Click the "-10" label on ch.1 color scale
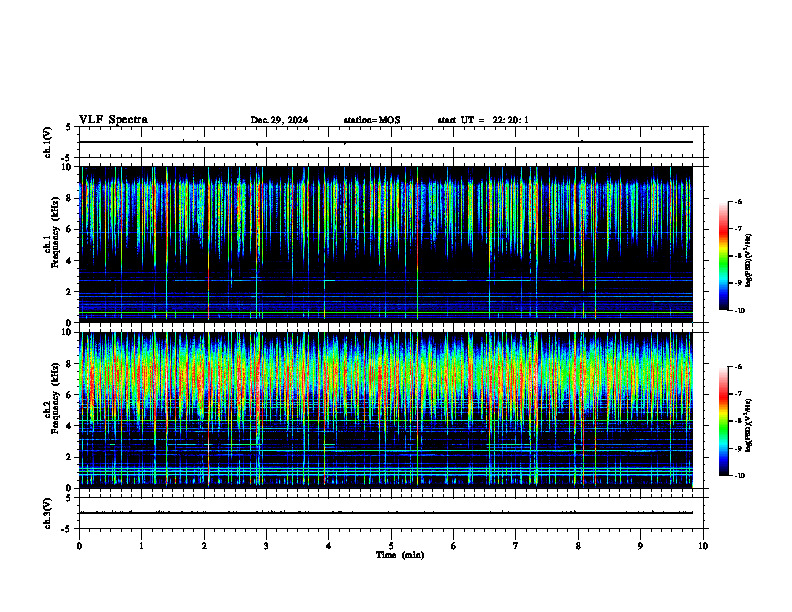This screenshot has height=612, width=792. [x=740, y=311]
